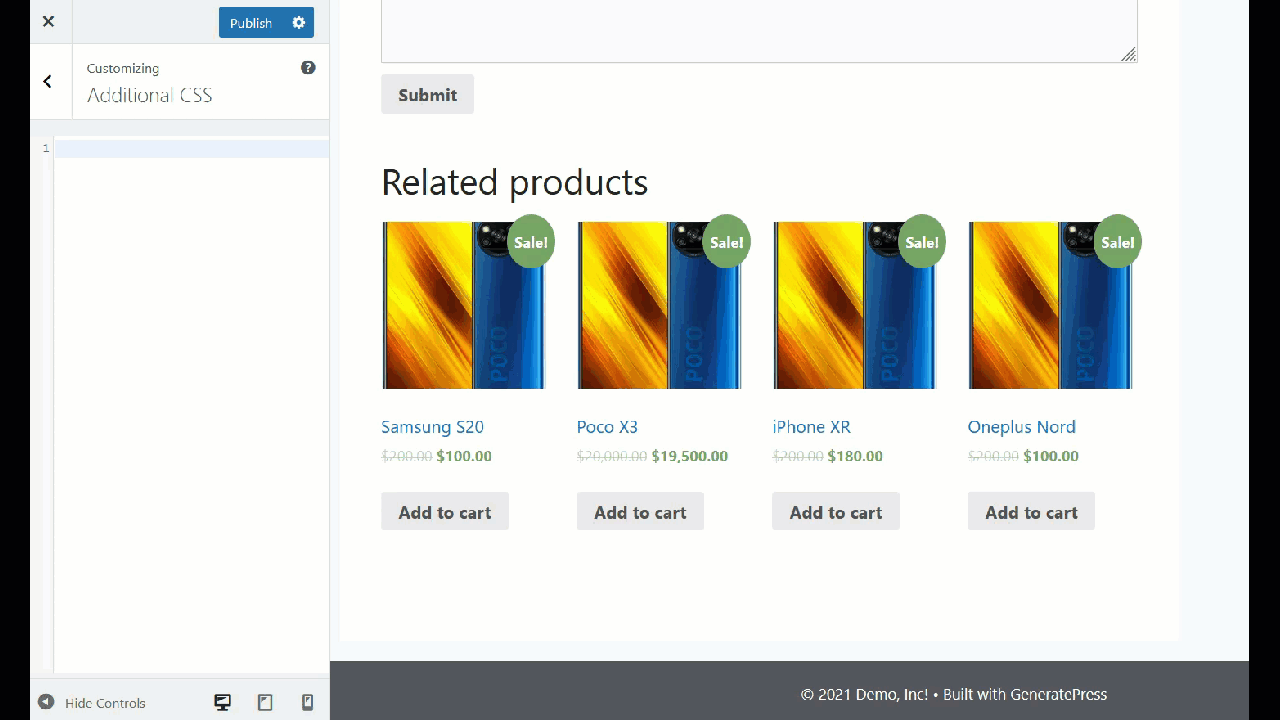Add Oneplus Nord to cart

(x=1031, y=511)
